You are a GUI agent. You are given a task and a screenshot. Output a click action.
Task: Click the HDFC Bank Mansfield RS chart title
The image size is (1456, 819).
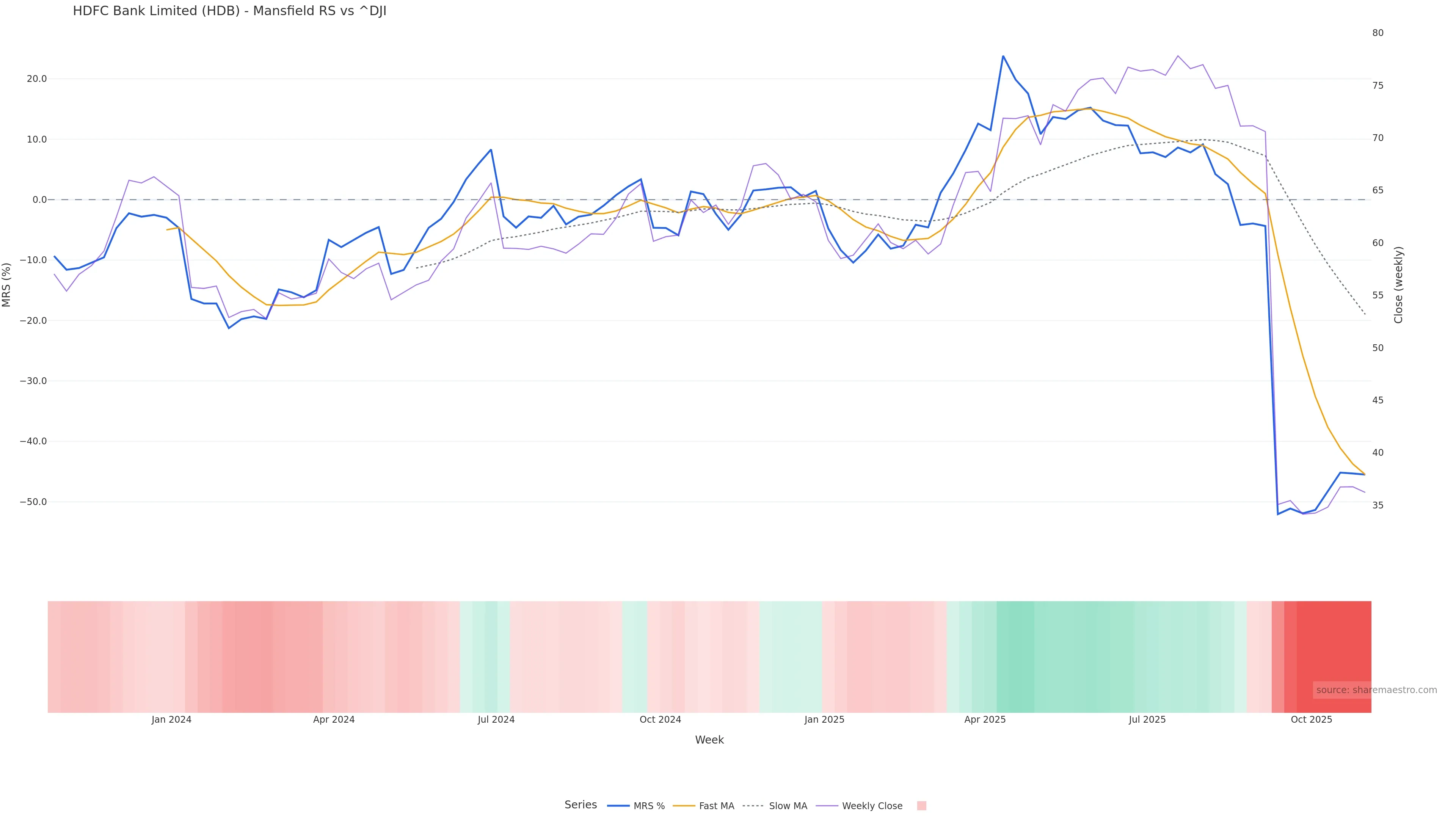(229, 11)
